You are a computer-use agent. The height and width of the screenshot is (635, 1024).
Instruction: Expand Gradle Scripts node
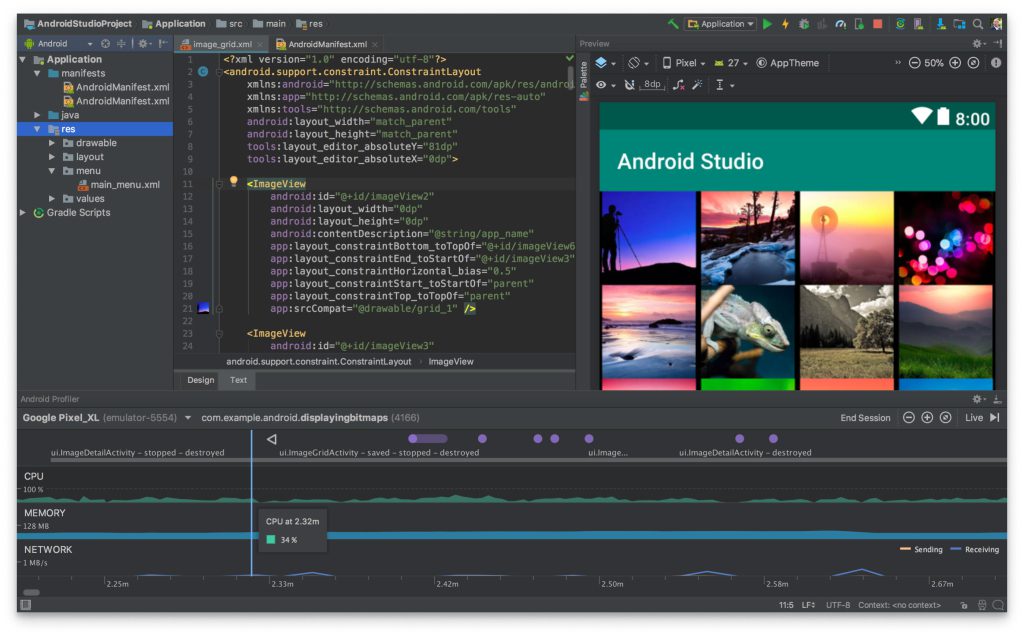pos(23,212)
